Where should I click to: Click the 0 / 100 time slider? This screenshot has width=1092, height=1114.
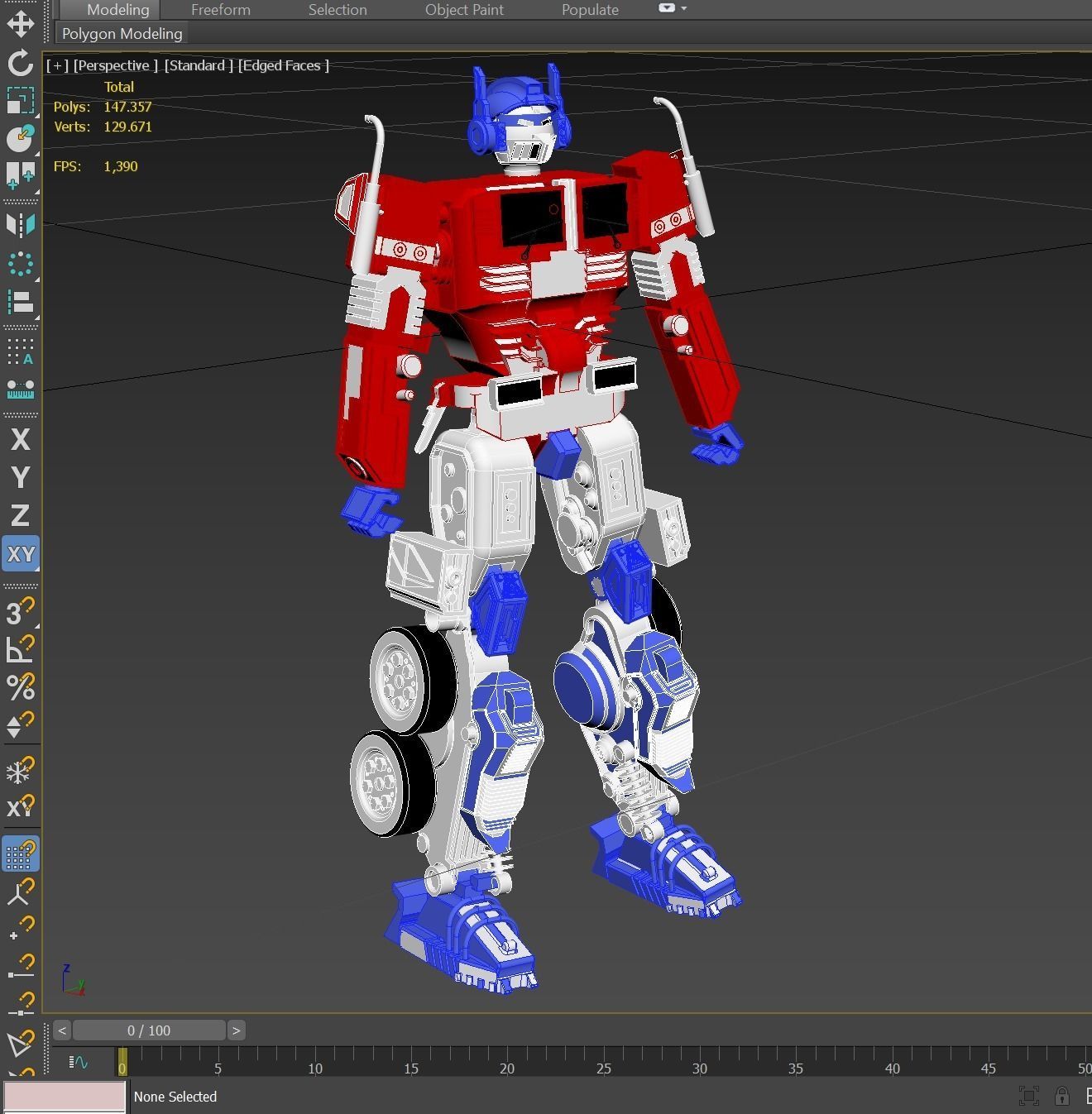(x=149, y=1030)
